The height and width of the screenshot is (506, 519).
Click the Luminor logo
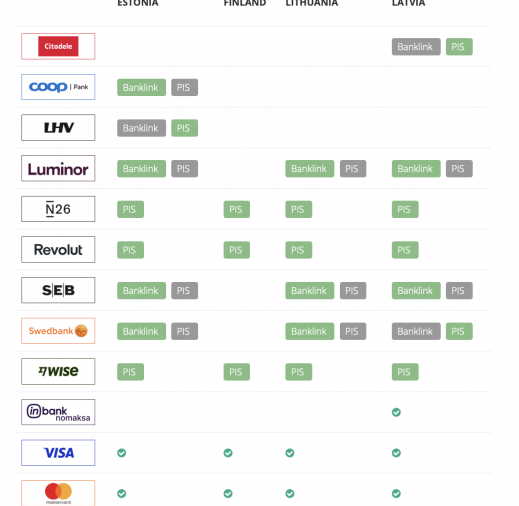[58, 168]
